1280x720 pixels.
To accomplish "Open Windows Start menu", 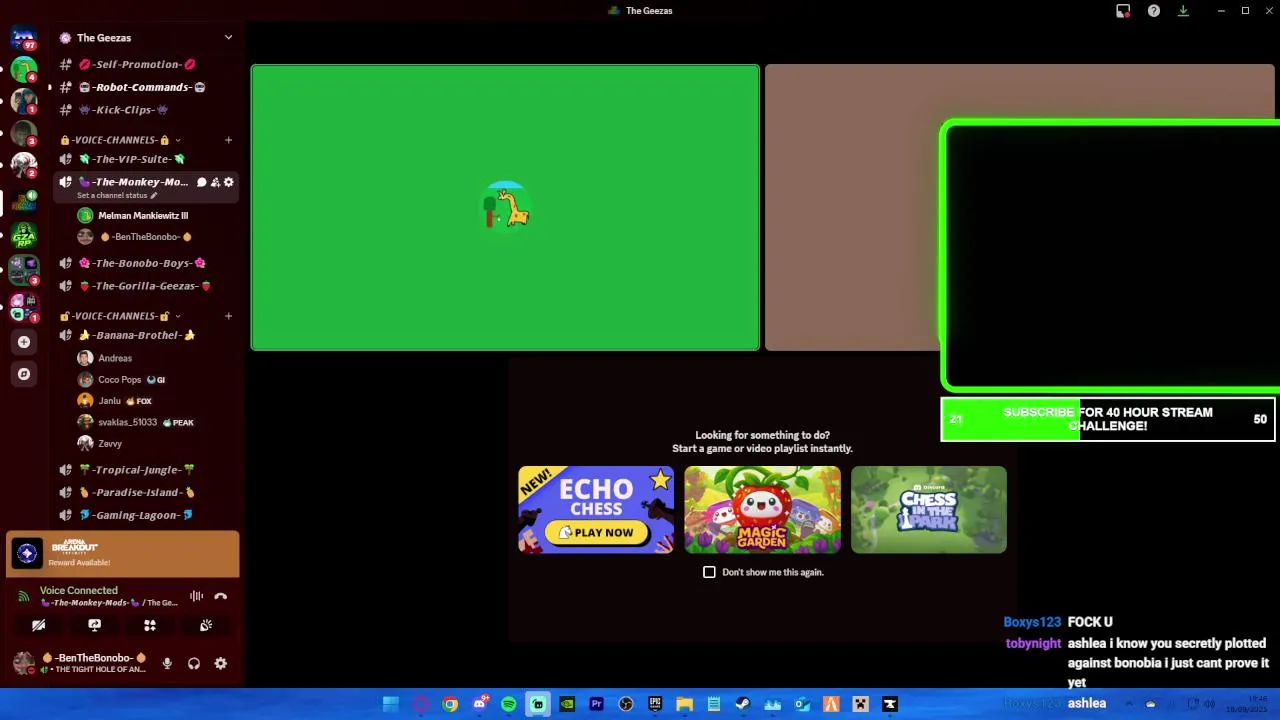I will (x=391, y=704).
